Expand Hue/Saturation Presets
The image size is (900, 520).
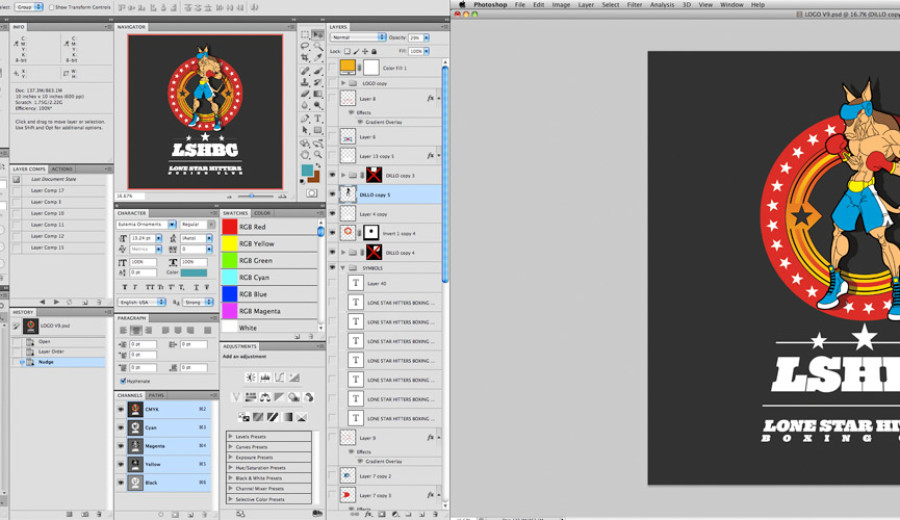point(231,468)
